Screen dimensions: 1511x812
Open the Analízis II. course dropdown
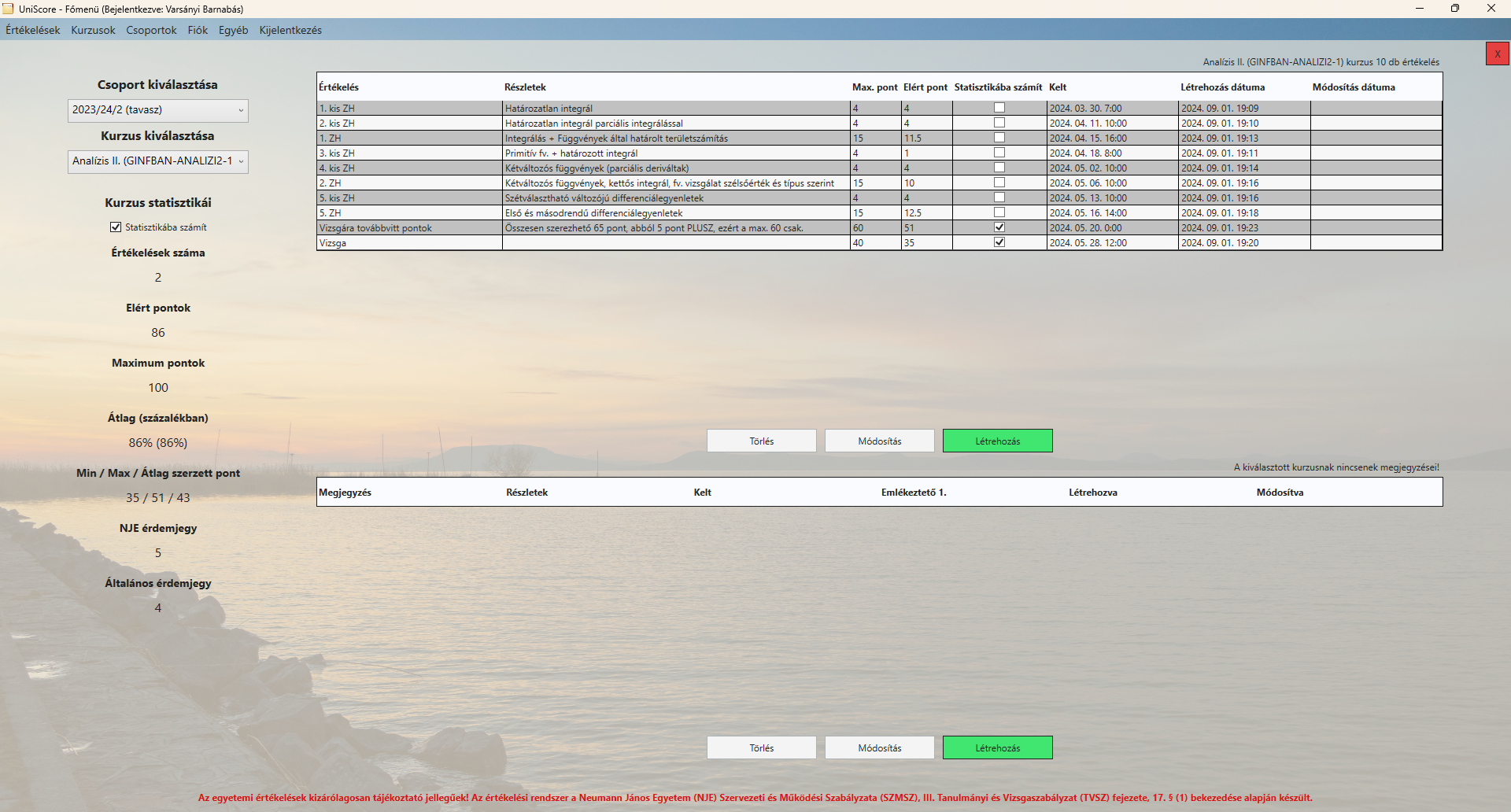(157, 162)
